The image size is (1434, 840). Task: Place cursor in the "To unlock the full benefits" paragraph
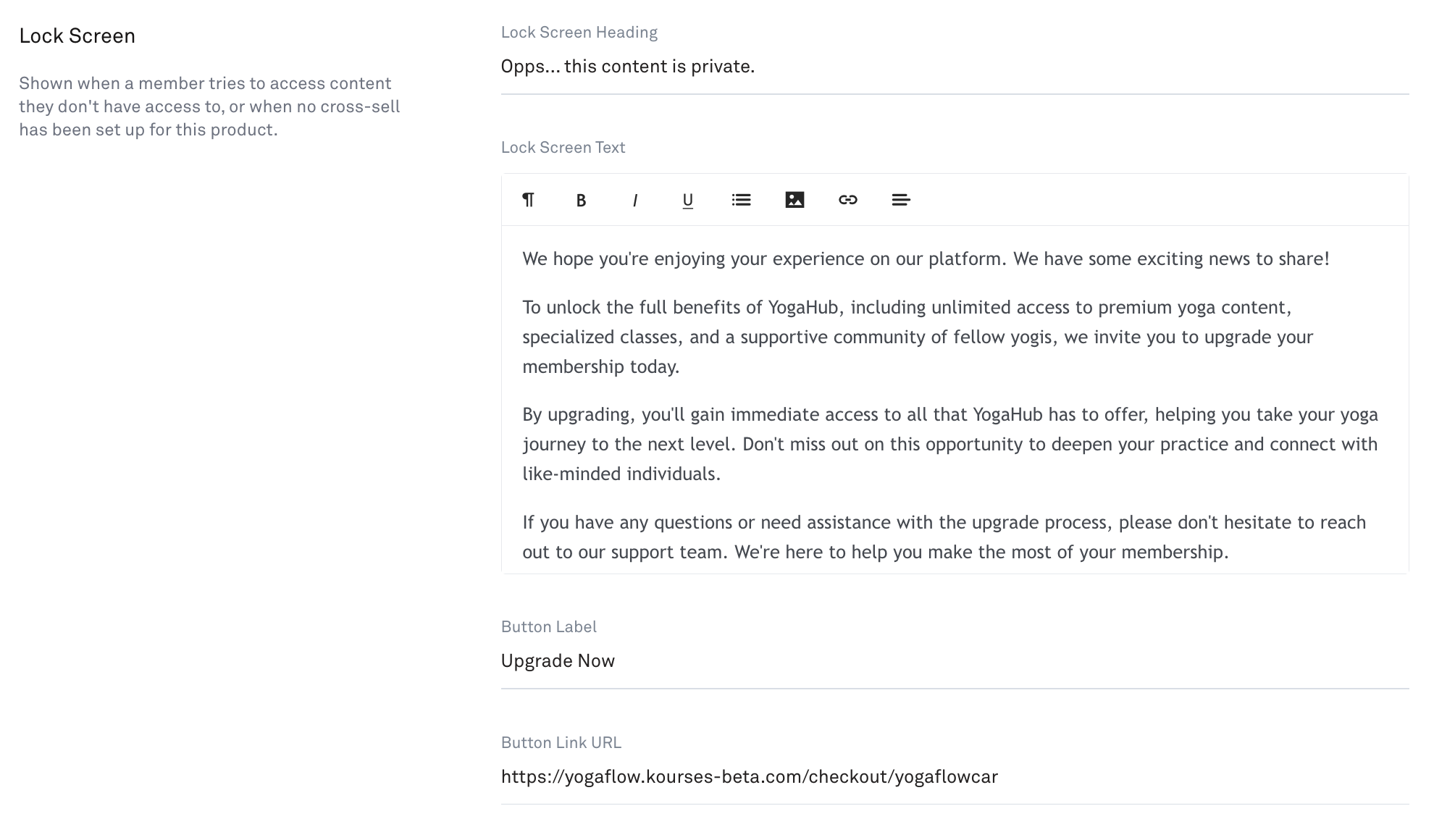click(x=918, y=337)
